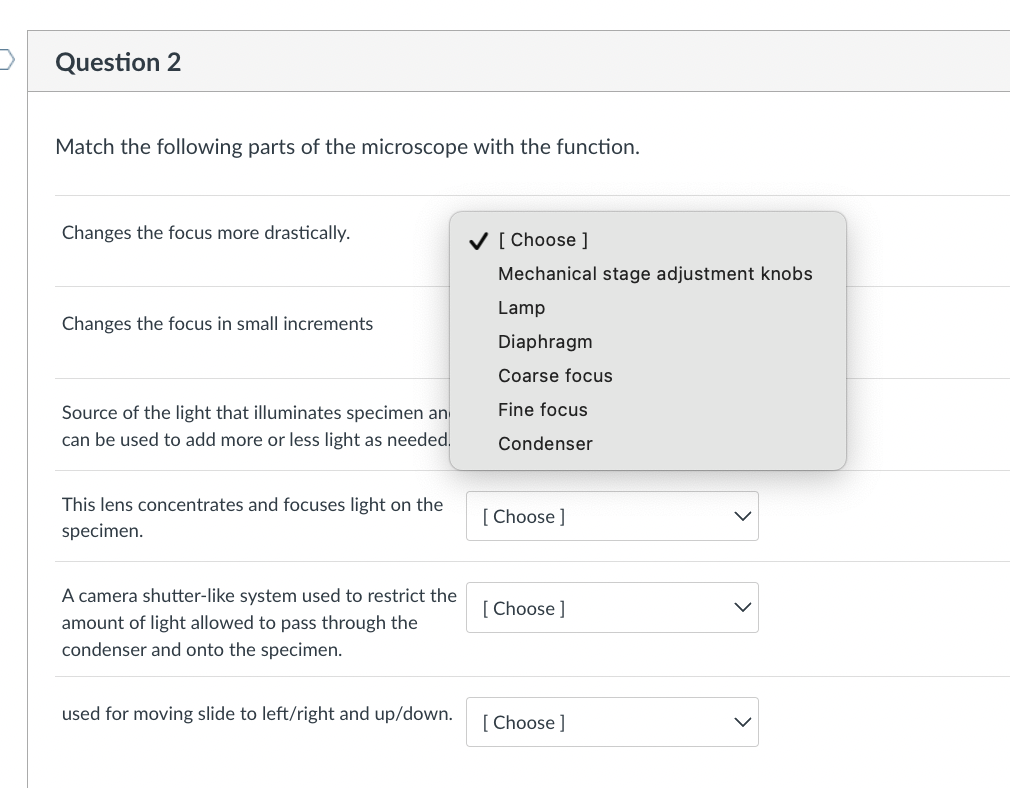Click the chevron on the diaphragm question dropdown
Viewport: 1010px width, 788px height.
[740, 607]
